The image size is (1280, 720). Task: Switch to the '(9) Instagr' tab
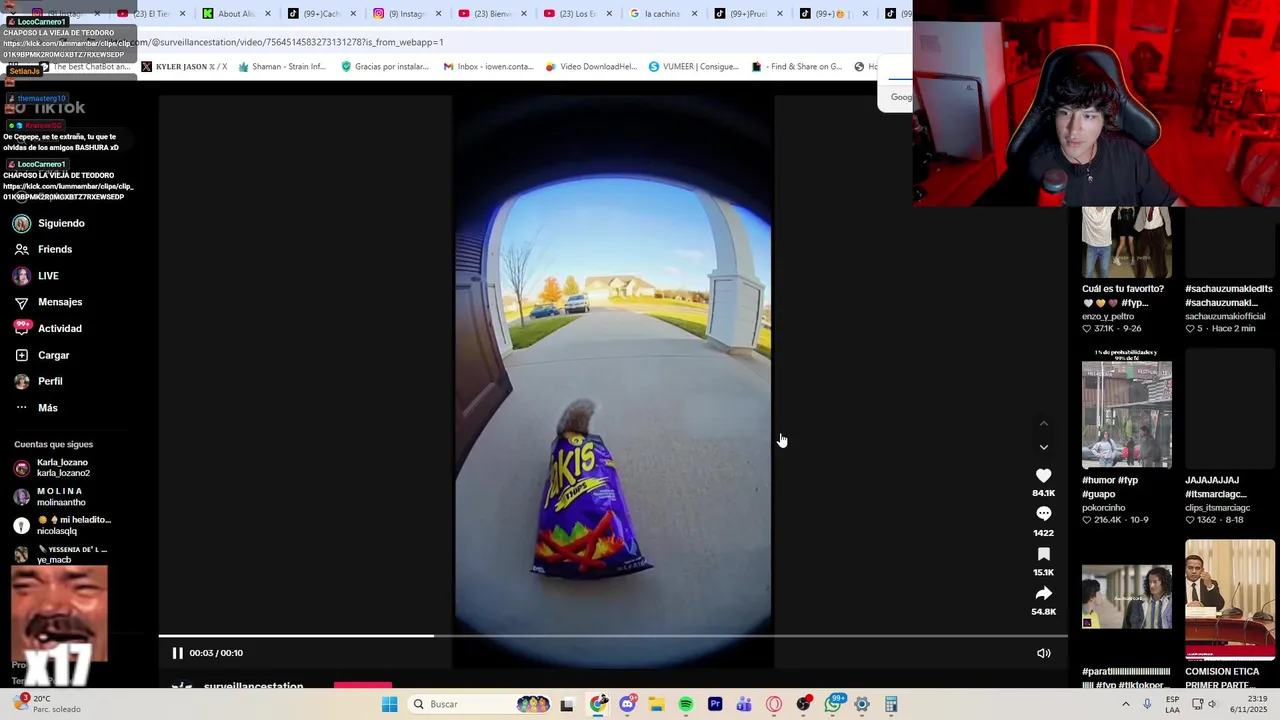click(x=407, y=14)
